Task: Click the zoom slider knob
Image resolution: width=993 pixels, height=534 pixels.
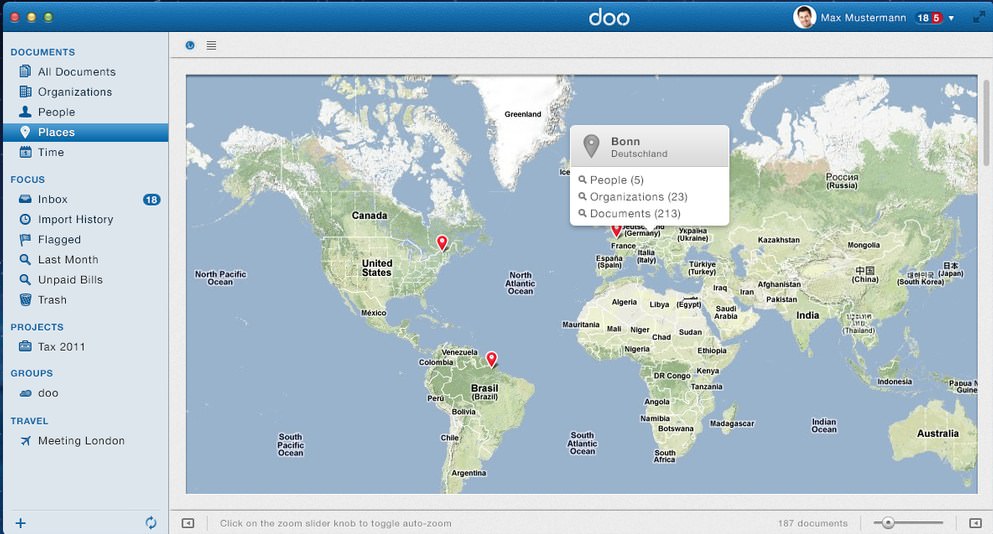Action: click(x=888, y=523)
